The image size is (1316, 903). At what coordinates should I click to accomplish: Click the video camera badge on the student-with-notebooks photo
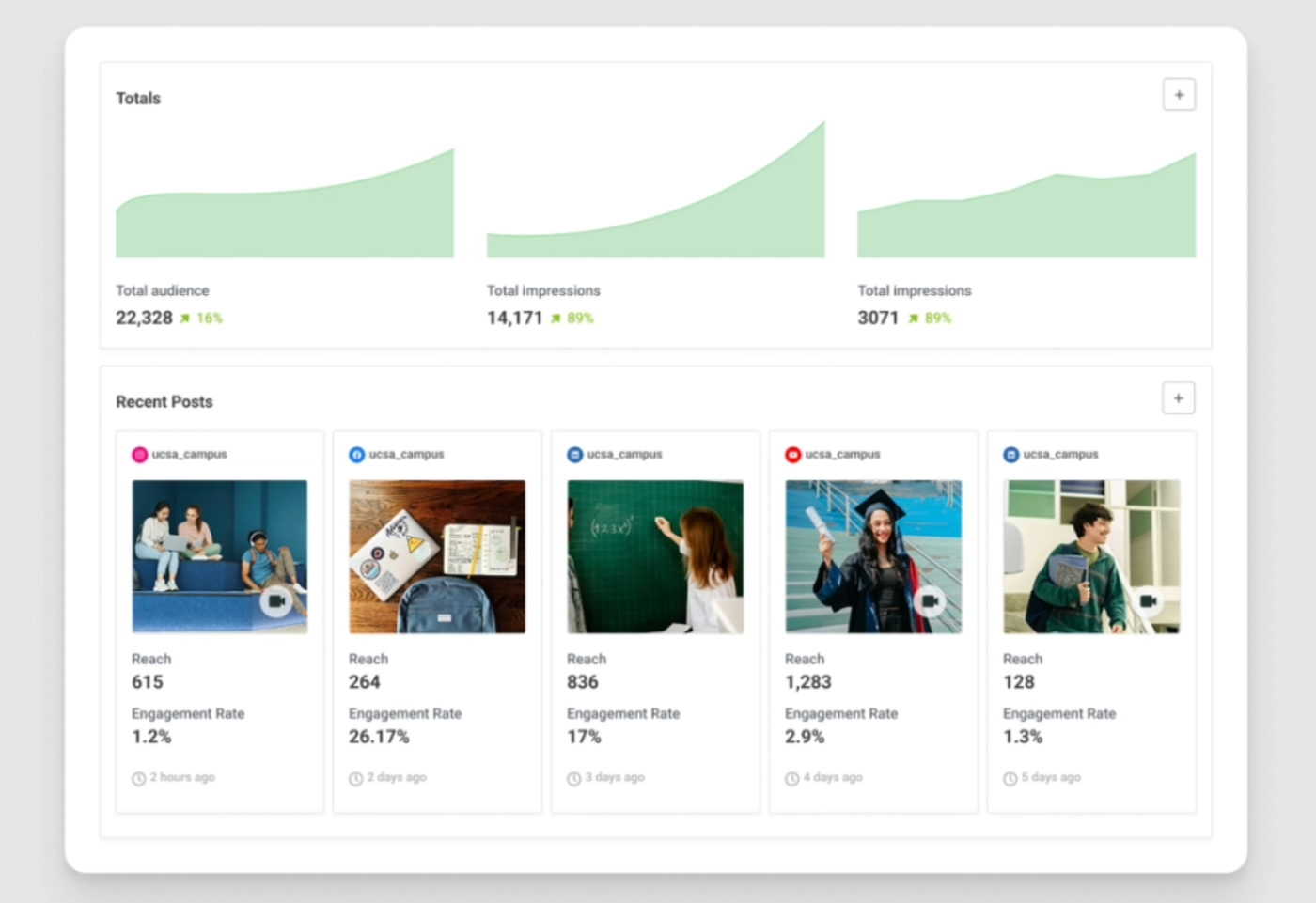click(1148, 601)
